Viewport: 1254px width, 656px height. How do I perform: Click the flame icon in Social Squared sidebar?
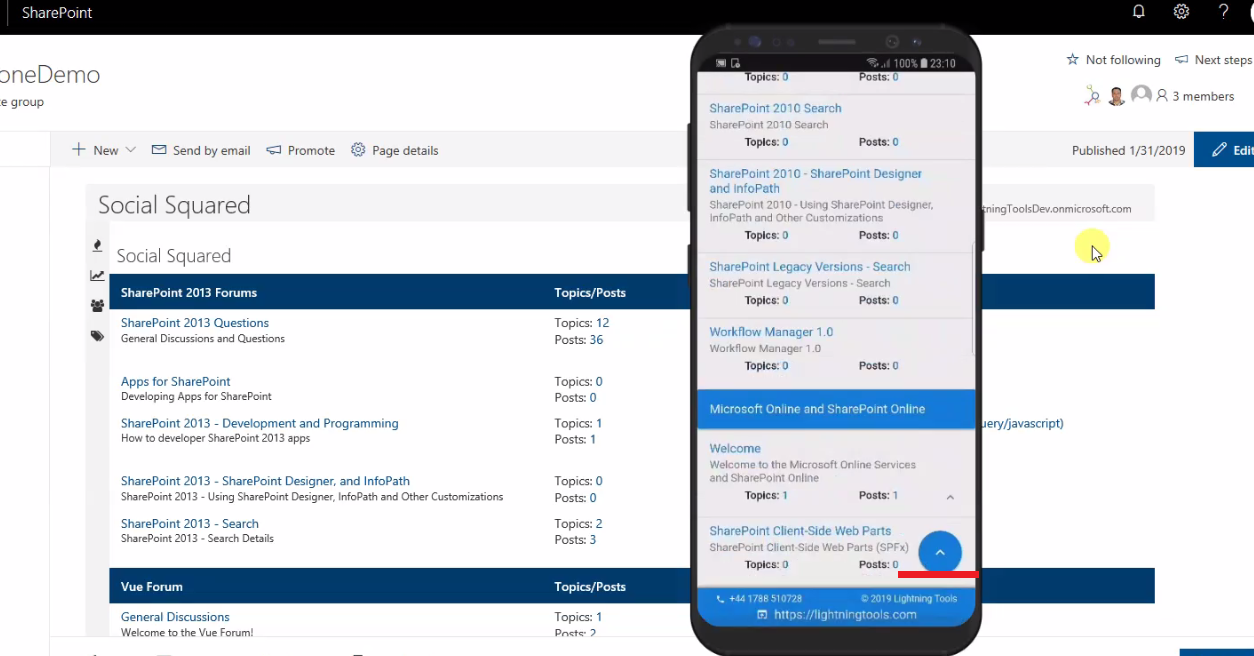(97, 245)
